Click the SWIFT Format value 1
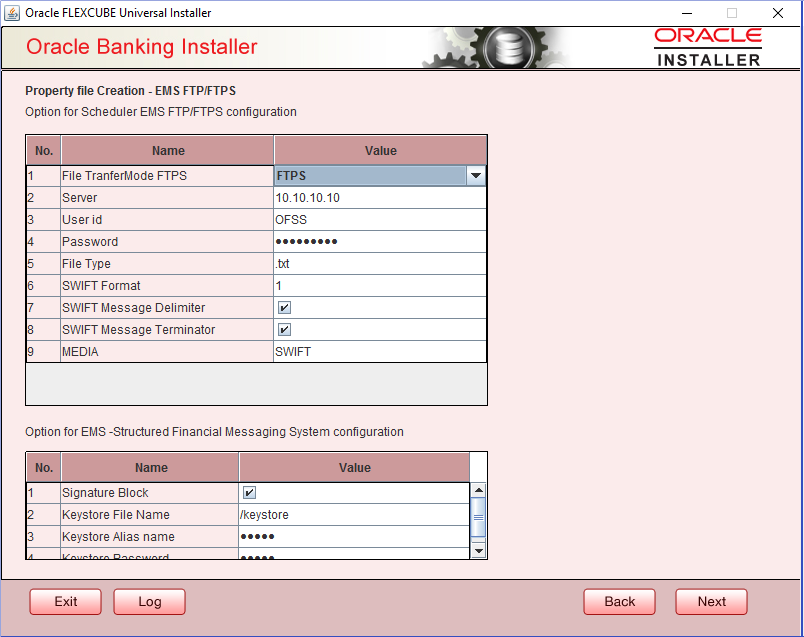804x637 pixels. (x=380, y=286)
